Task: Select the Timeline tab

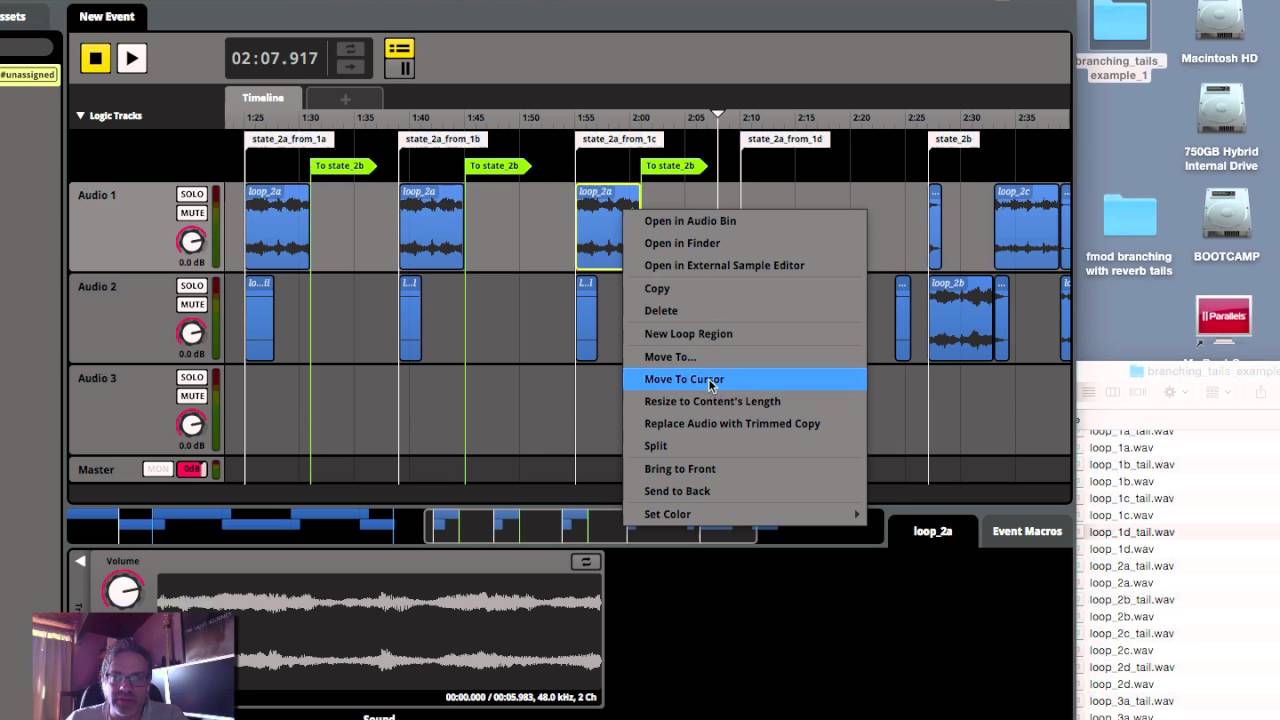Action: (263, 98)
